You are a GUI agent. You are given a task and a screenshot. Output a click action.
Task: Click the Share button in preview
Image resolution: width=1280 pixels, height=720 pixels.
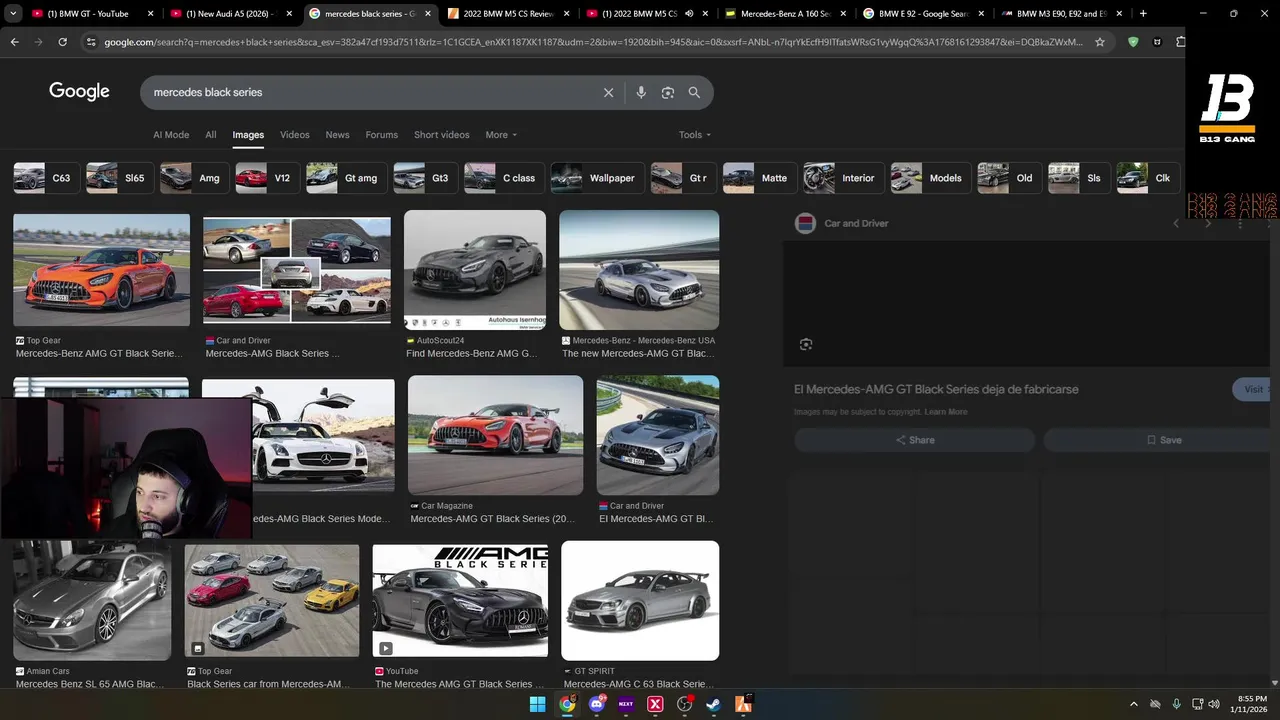tap(914, 440)
